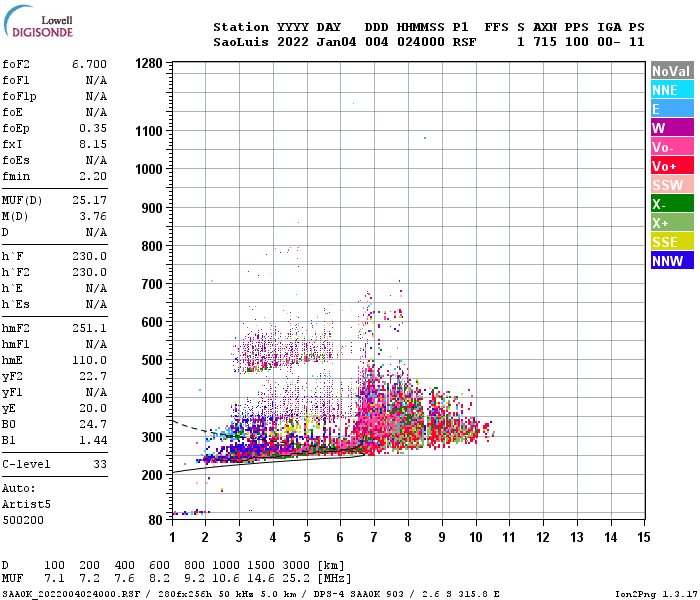Viewport: 700px width, 600px height.
Task: Click the yF2 value 22.7
Action: point(93,376)
